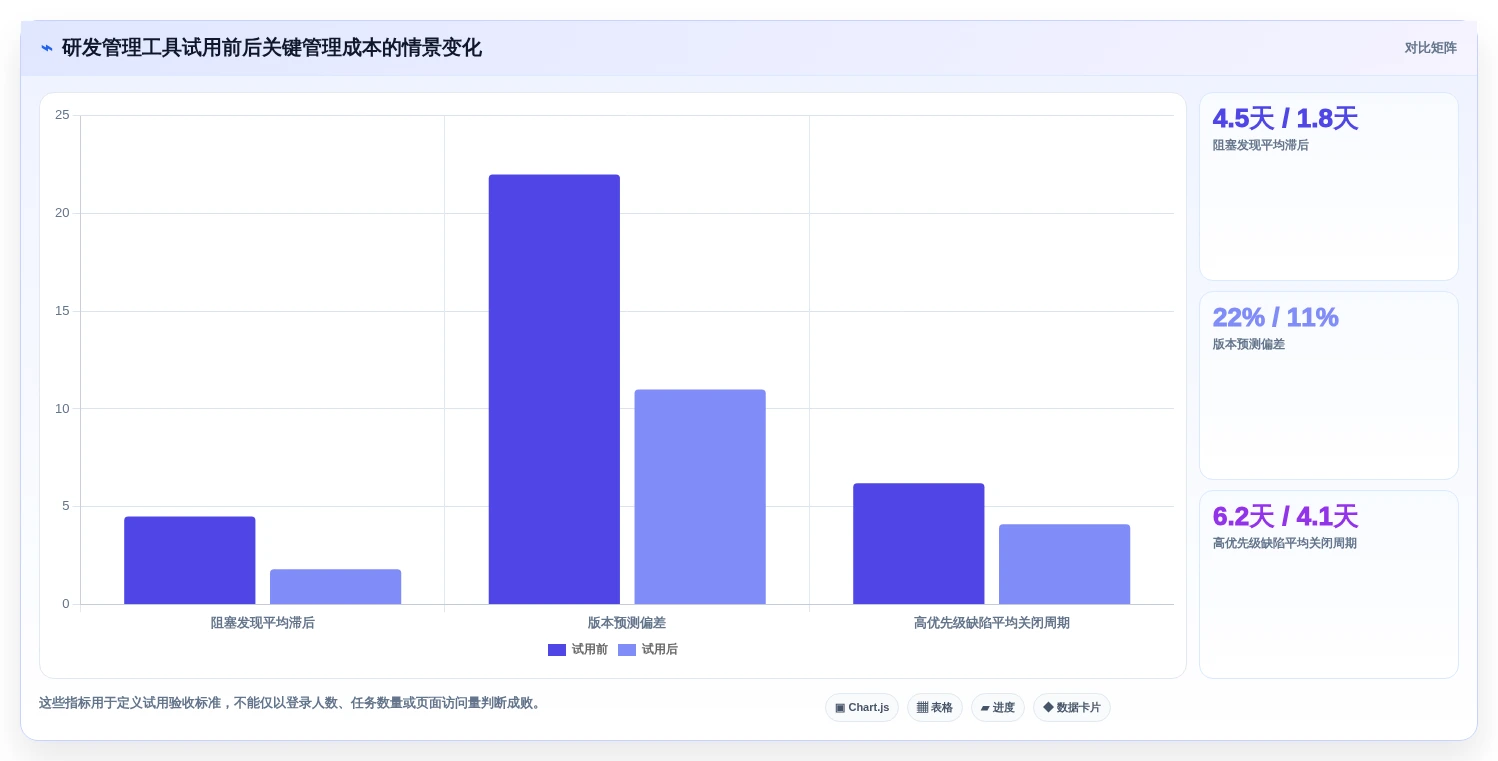Screen dimensions: 1498x761
Task: Click the light 试用后 legend color box
Action: coord(627,650)
